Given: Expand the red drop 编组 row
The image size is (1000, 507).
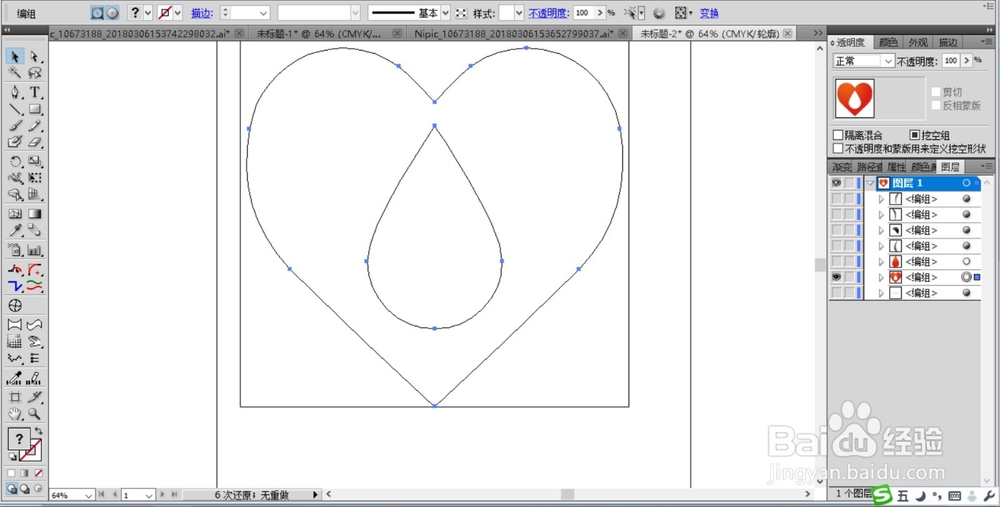Looking at the screenshot, I should (x=881, y=261).
